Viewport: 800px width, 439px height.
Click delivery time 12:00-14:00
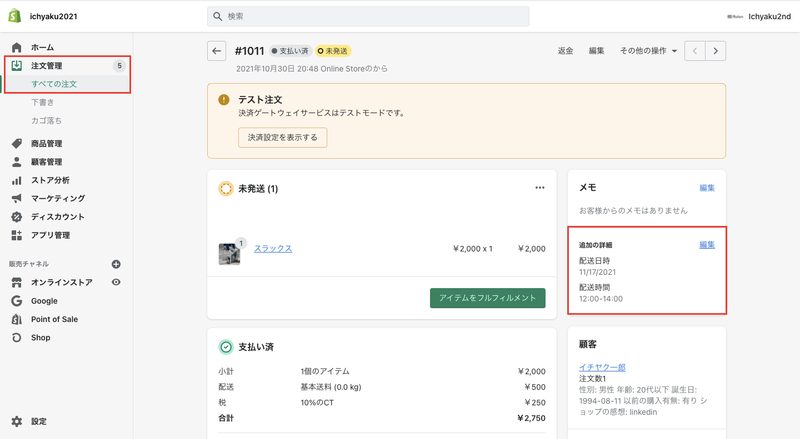pyautogui.click(x=601, y=299)
